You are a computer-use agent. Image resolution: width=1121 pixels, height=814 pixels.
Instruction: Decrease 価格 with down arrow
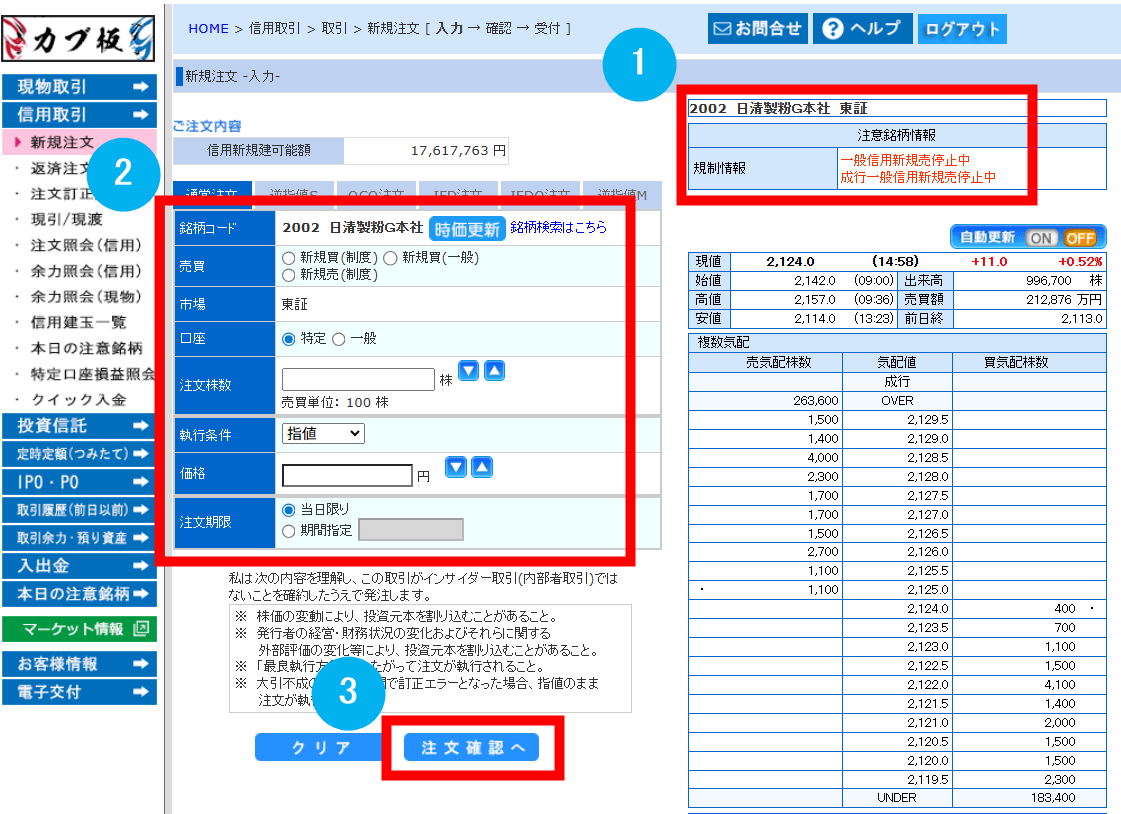tap(456, 467)
